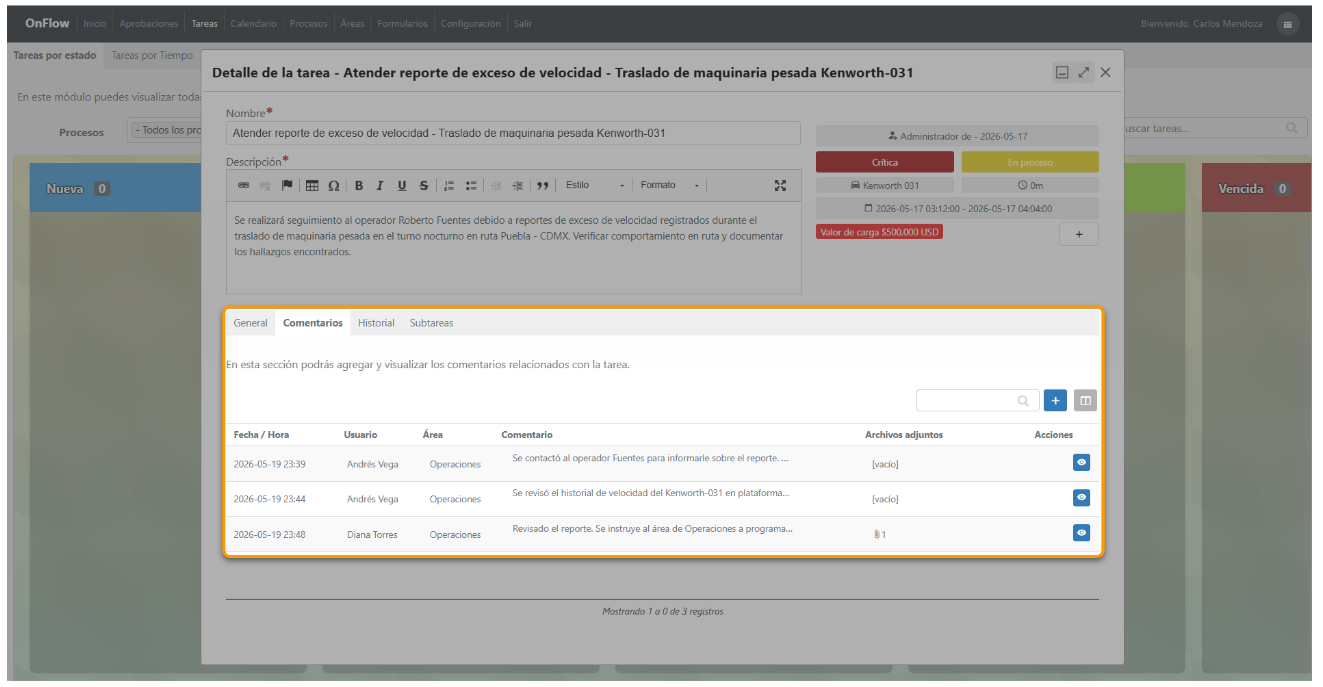Viewport: 1323px width, 687px height.
Task: Apply block quote formatting
Action: pos(543,185)
